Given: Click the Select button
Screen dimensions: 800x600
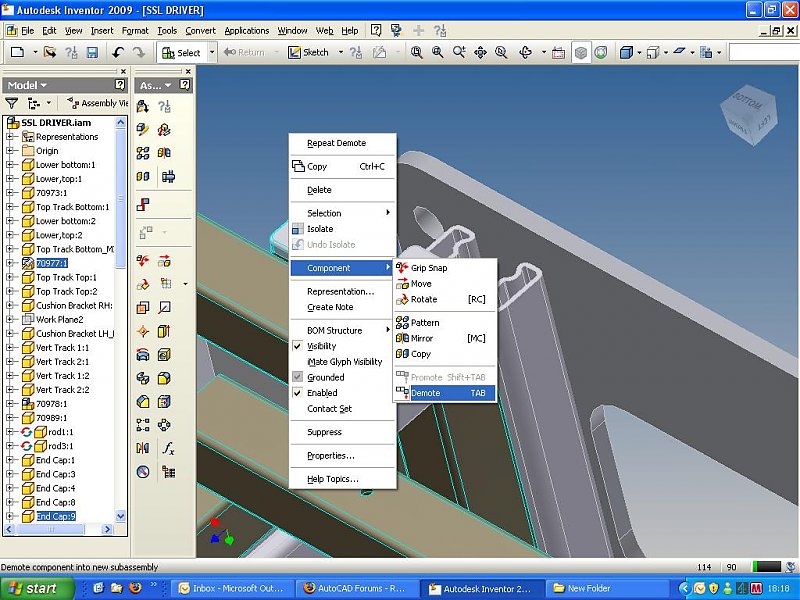Looking at the screenshot, I should pyautogui.click(x=181, y=53).
